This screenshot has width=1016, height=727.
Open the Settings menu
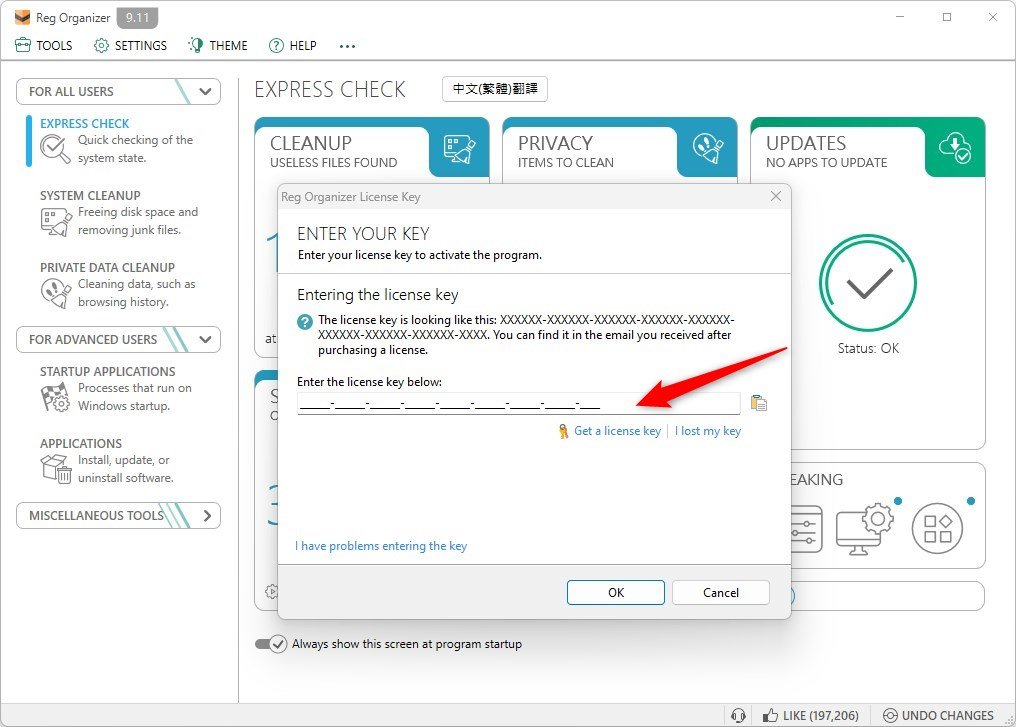(130, 45)
